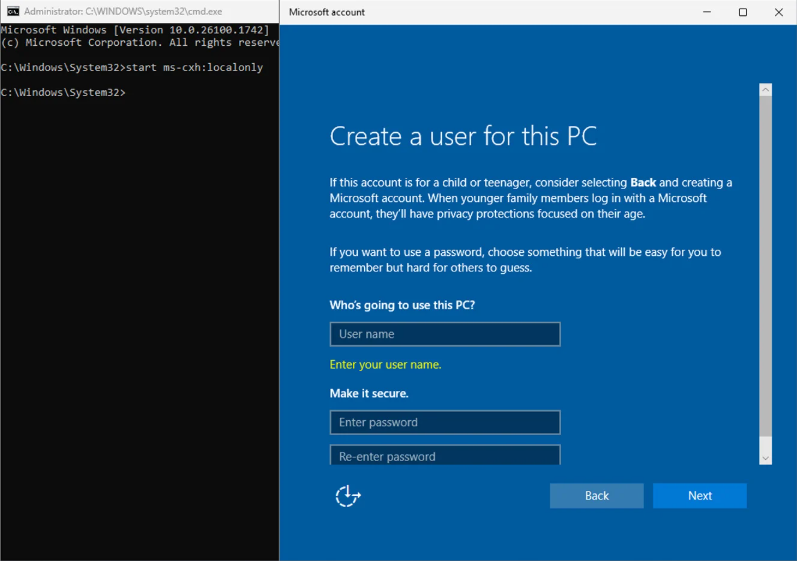Click the scroll up arrow
Viewport: 797px width, 561px height.
[766, 90]
